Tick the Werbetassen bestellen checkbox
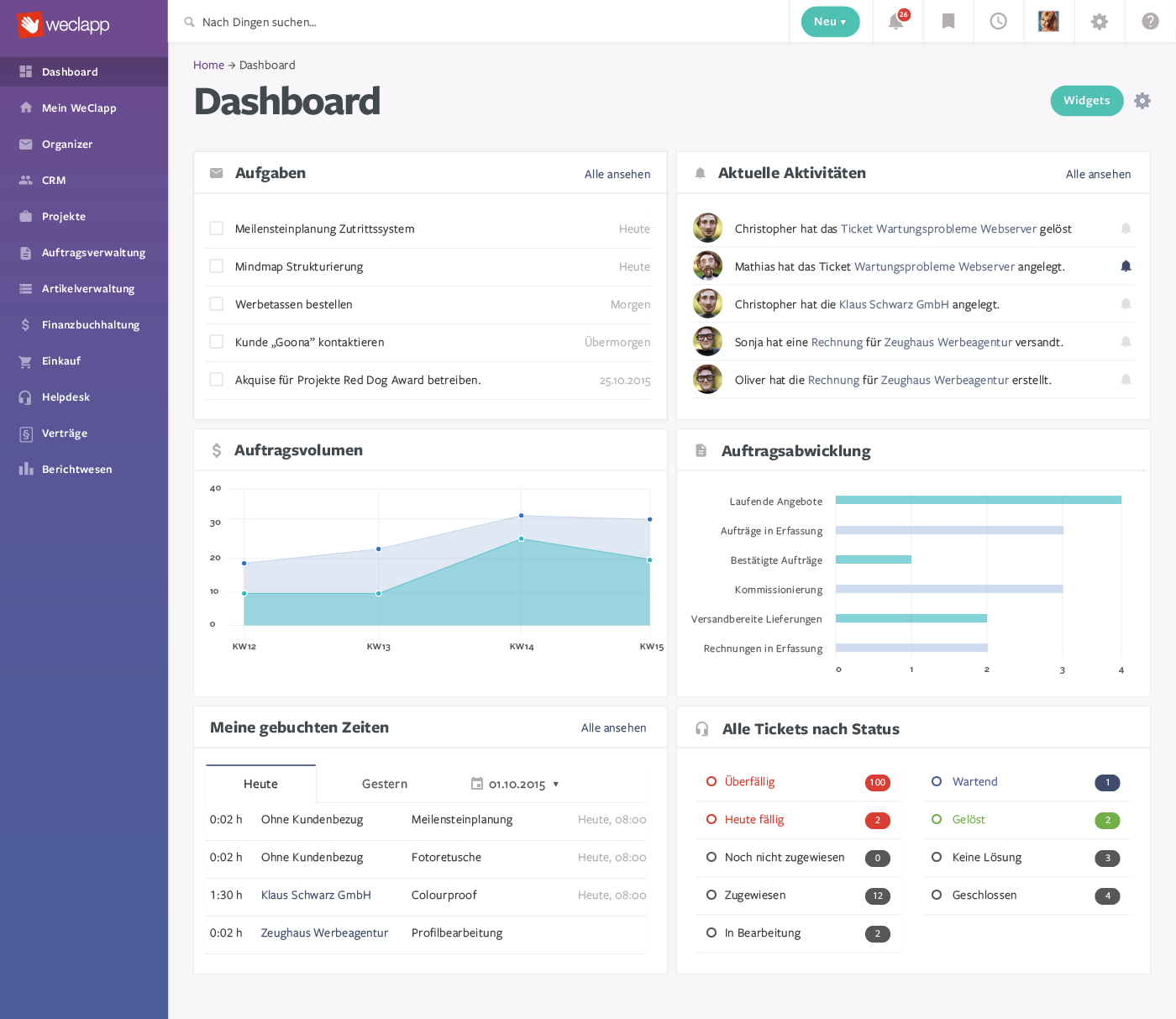The image size is (1176, 1019). coord(217,304)
